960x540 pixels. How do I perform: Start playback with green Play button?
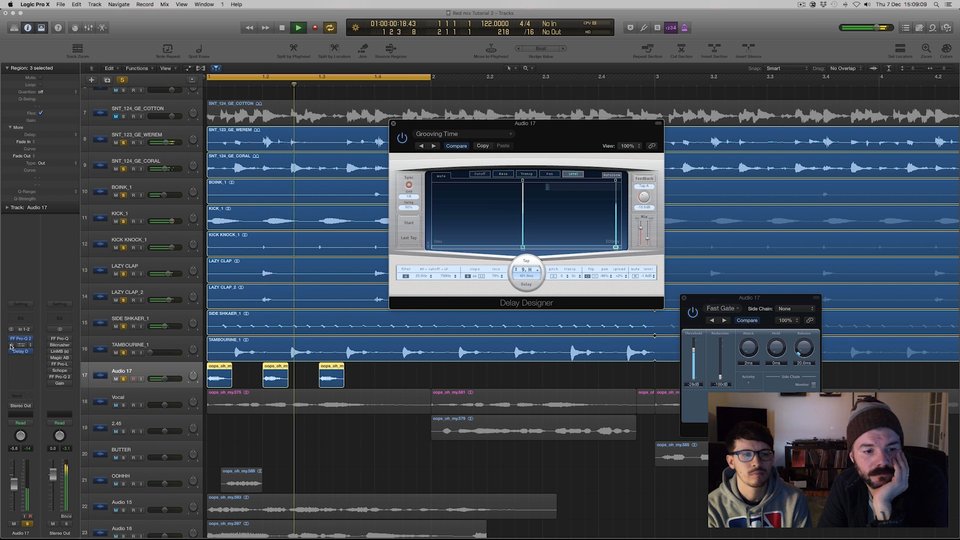(298, 28)
